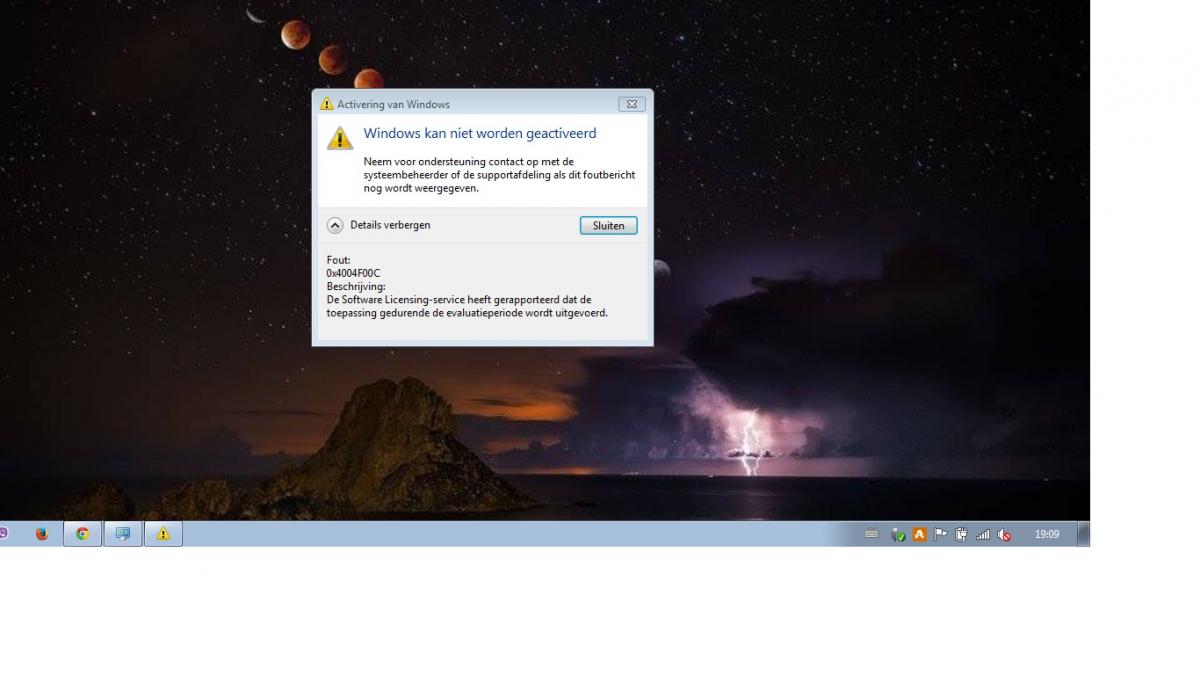Check battery power plug tray icon
Viewport: 1200px width, 675px height.
(x=961, y=535)
